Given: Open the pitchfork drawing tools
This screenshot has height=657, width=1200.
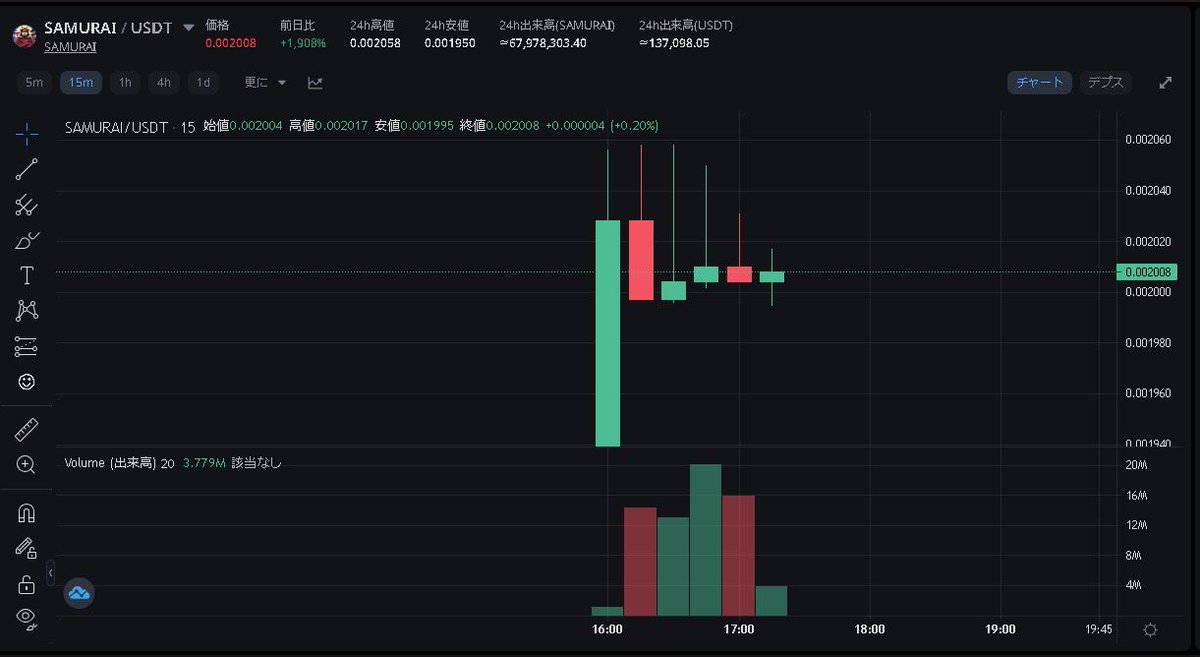Looking at the screenshot, I should (27, 205).
